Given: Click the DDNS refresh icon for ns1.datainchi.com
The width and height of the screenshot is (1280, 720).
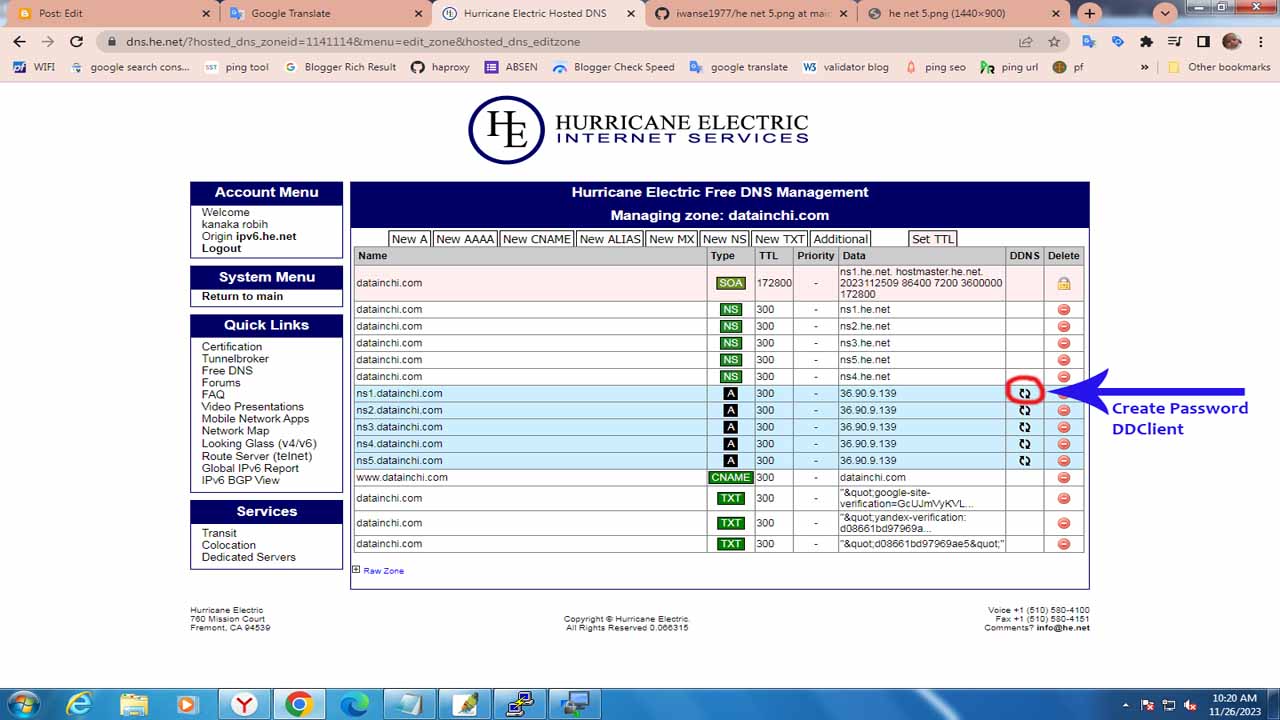Looking at the screenshot, I should click(x=1024, y=393).
